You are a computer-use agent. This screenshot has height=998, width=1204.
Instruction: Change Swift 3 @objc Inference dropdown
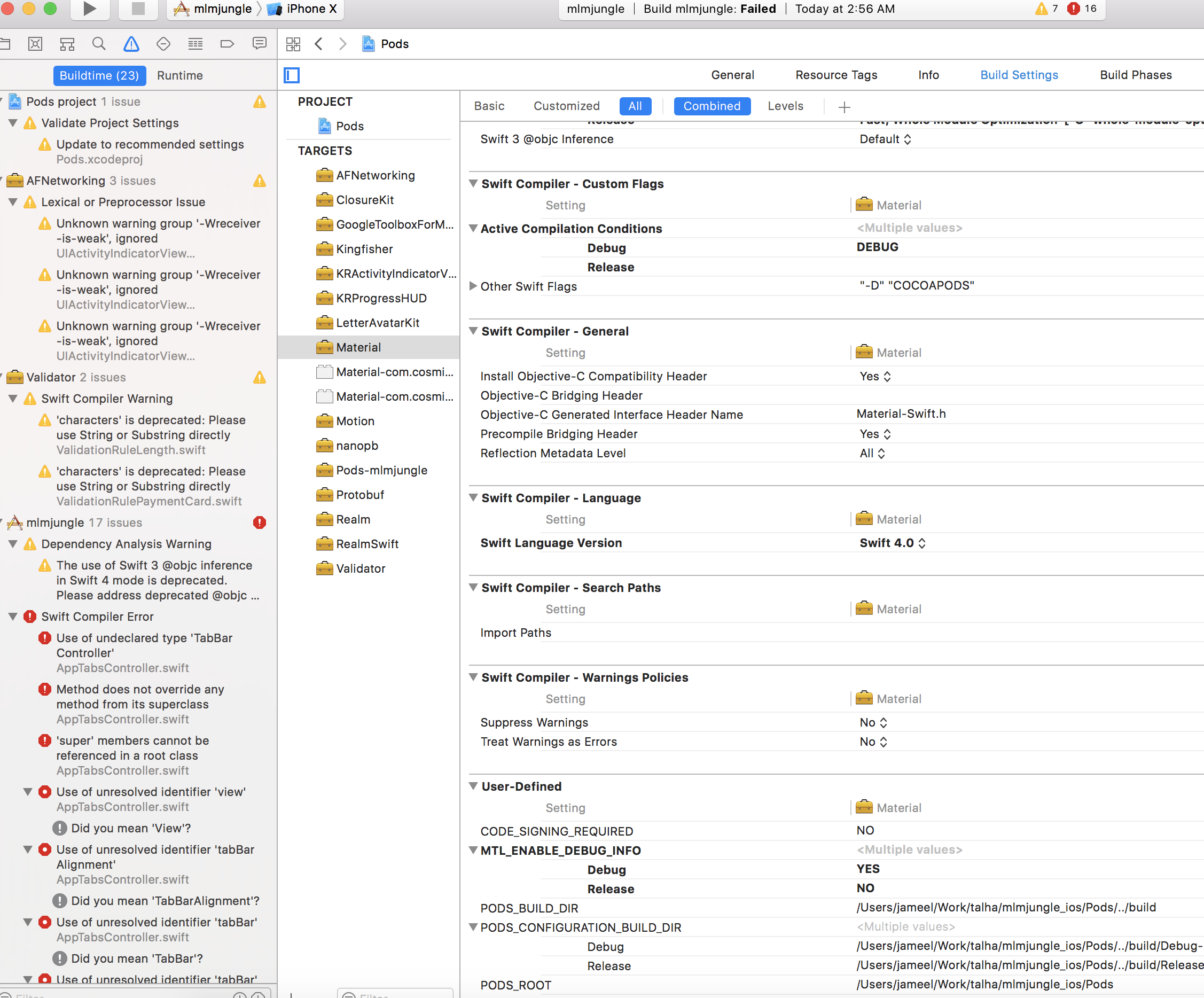(x=885, y=139)
